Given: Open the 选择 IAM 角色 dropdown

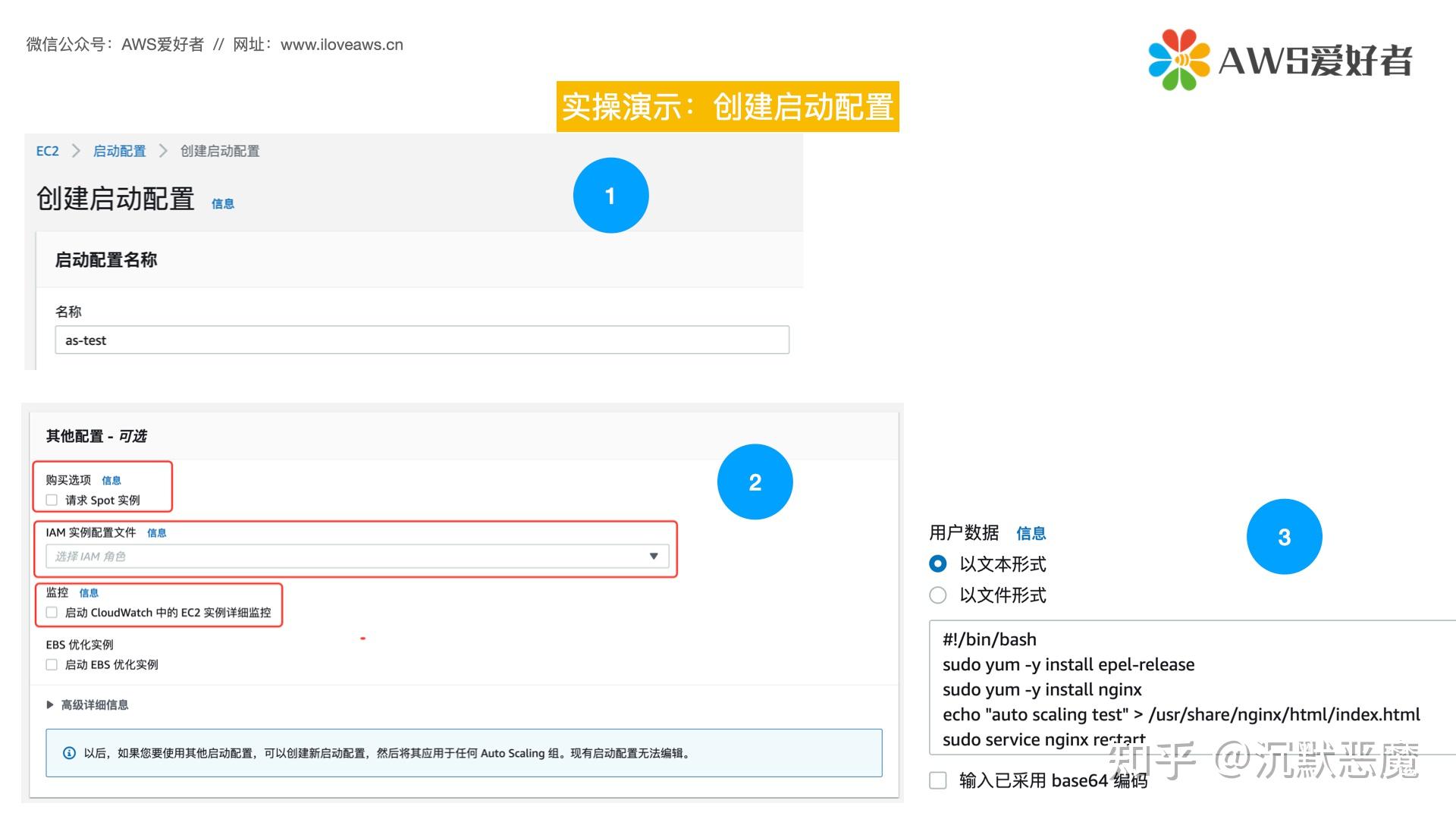Looking at the screenshot, I should (x=357, y=556).
